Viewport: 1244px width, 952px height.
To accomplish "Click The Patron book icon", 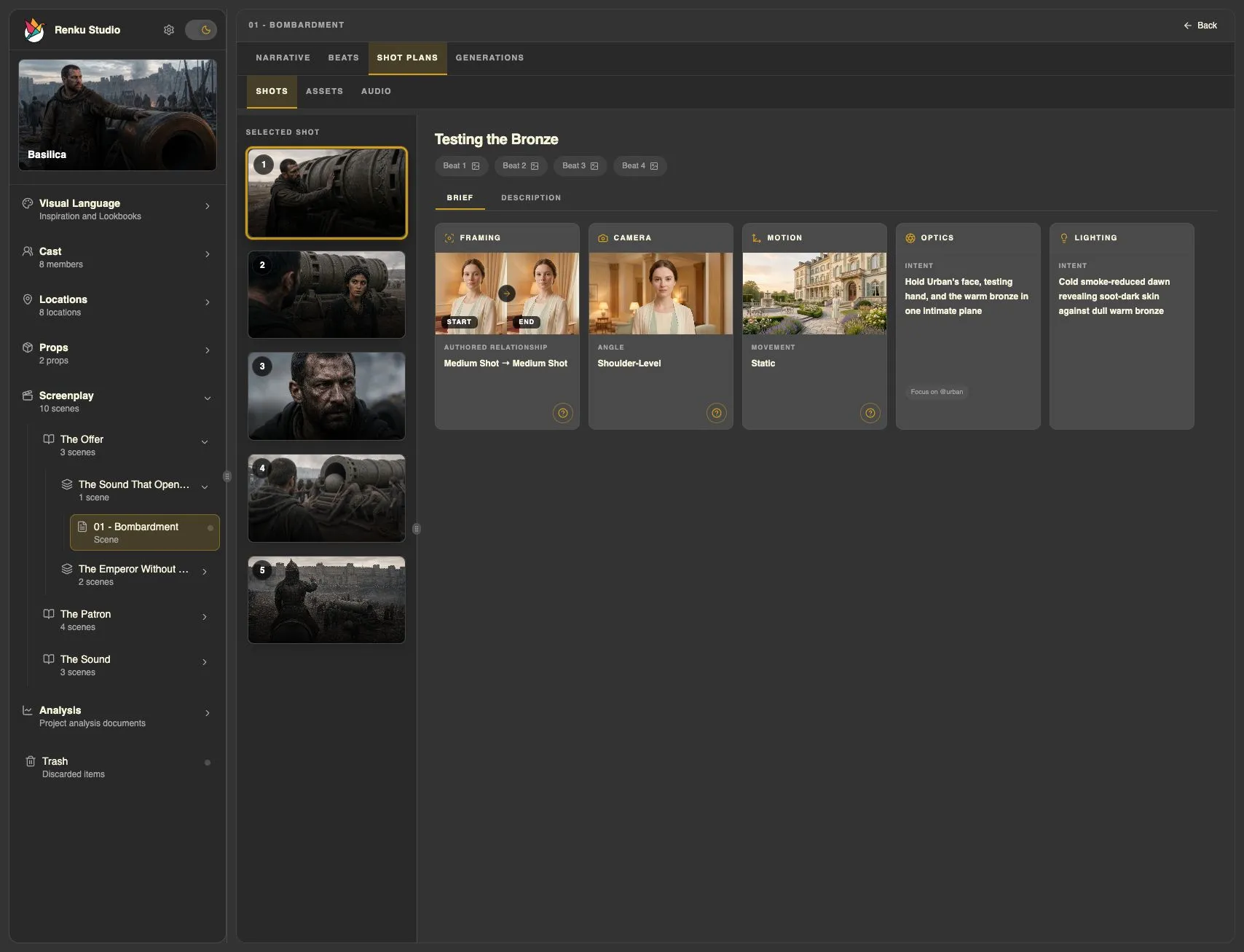I will tap(49, 614).
